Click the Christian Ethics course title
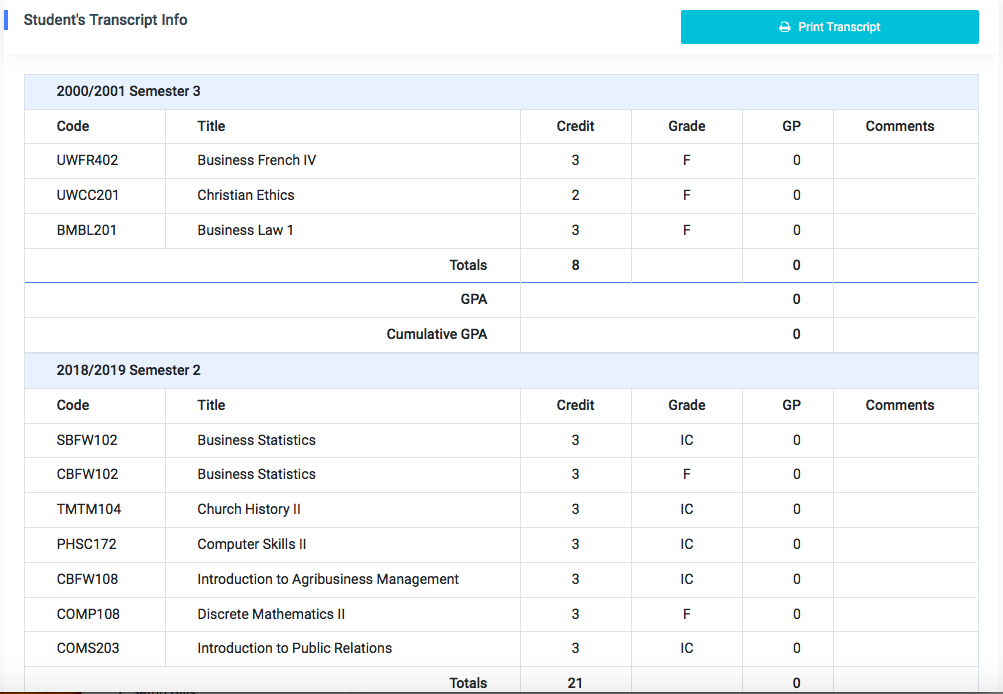The height and width of the screenshot is (694, 1003). pos(245,196)
